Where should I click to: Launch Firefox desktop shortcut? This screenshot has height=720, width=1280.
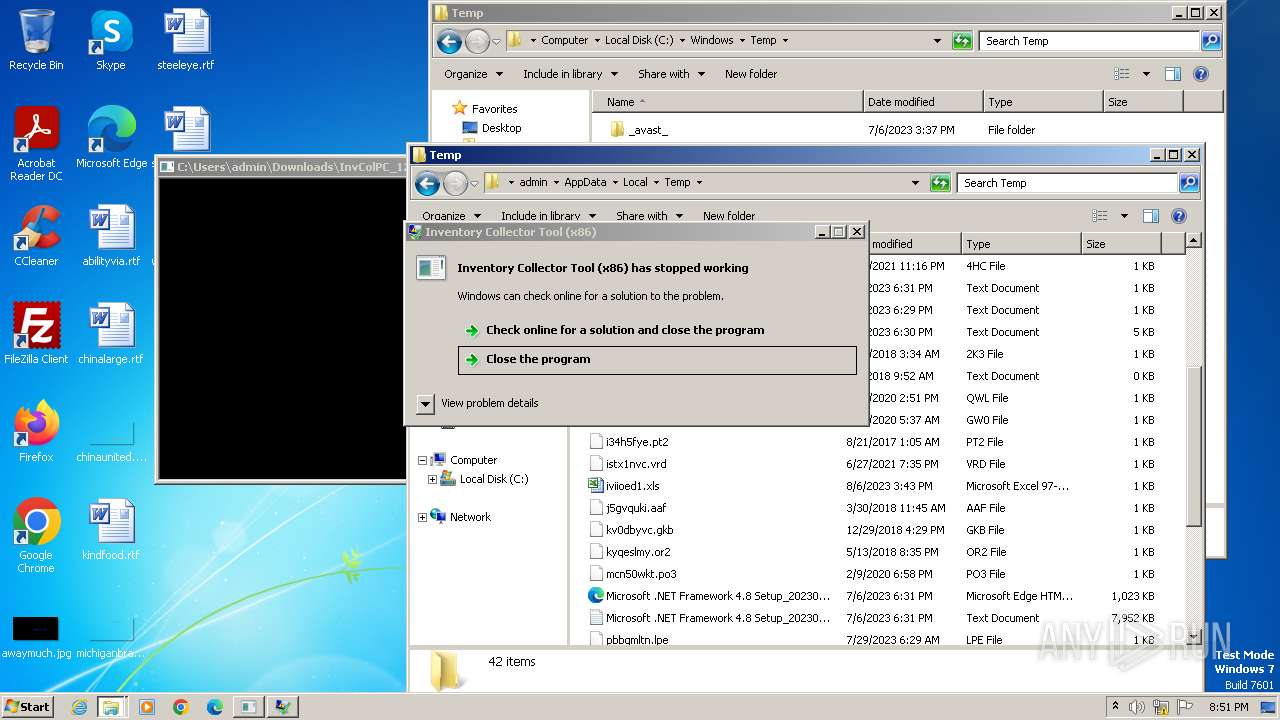pos(36,432)
